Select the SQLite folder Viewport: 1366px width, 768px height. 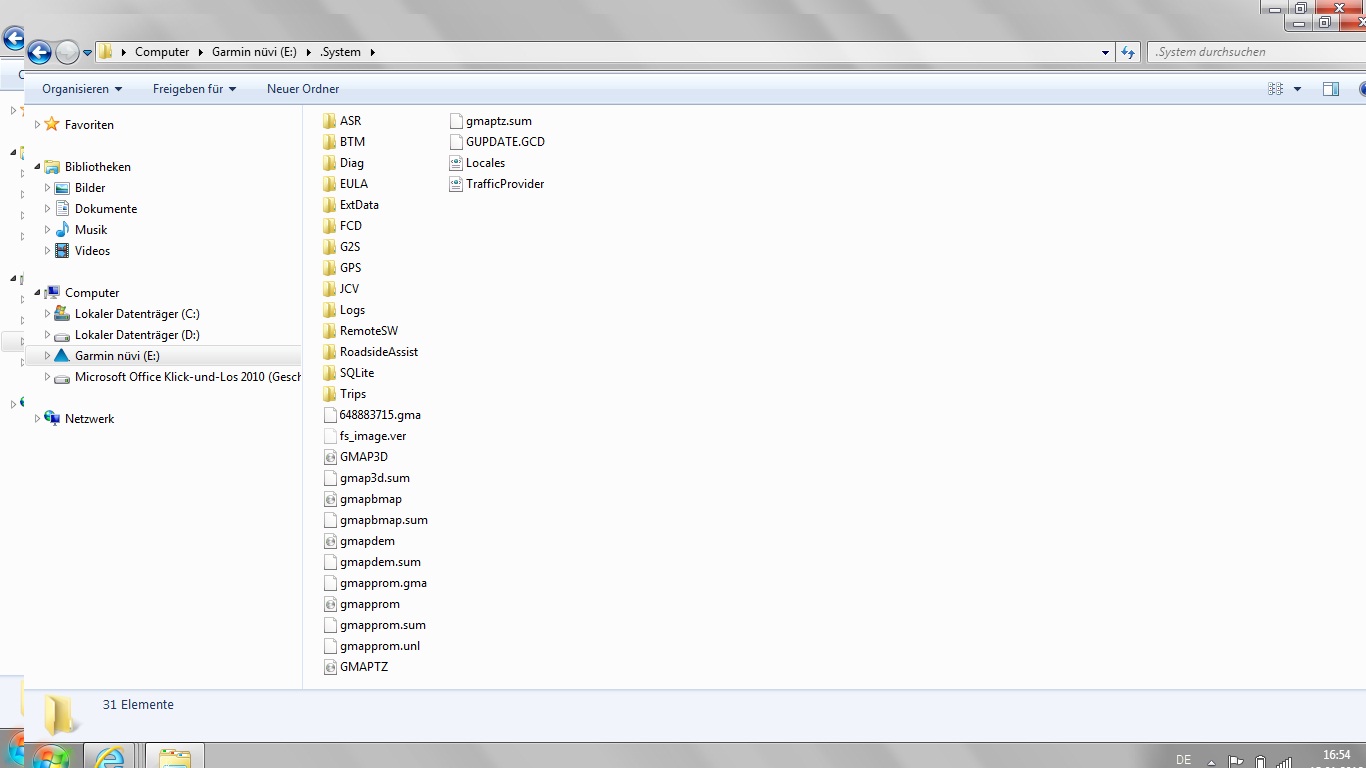click(x=349, y=373)
